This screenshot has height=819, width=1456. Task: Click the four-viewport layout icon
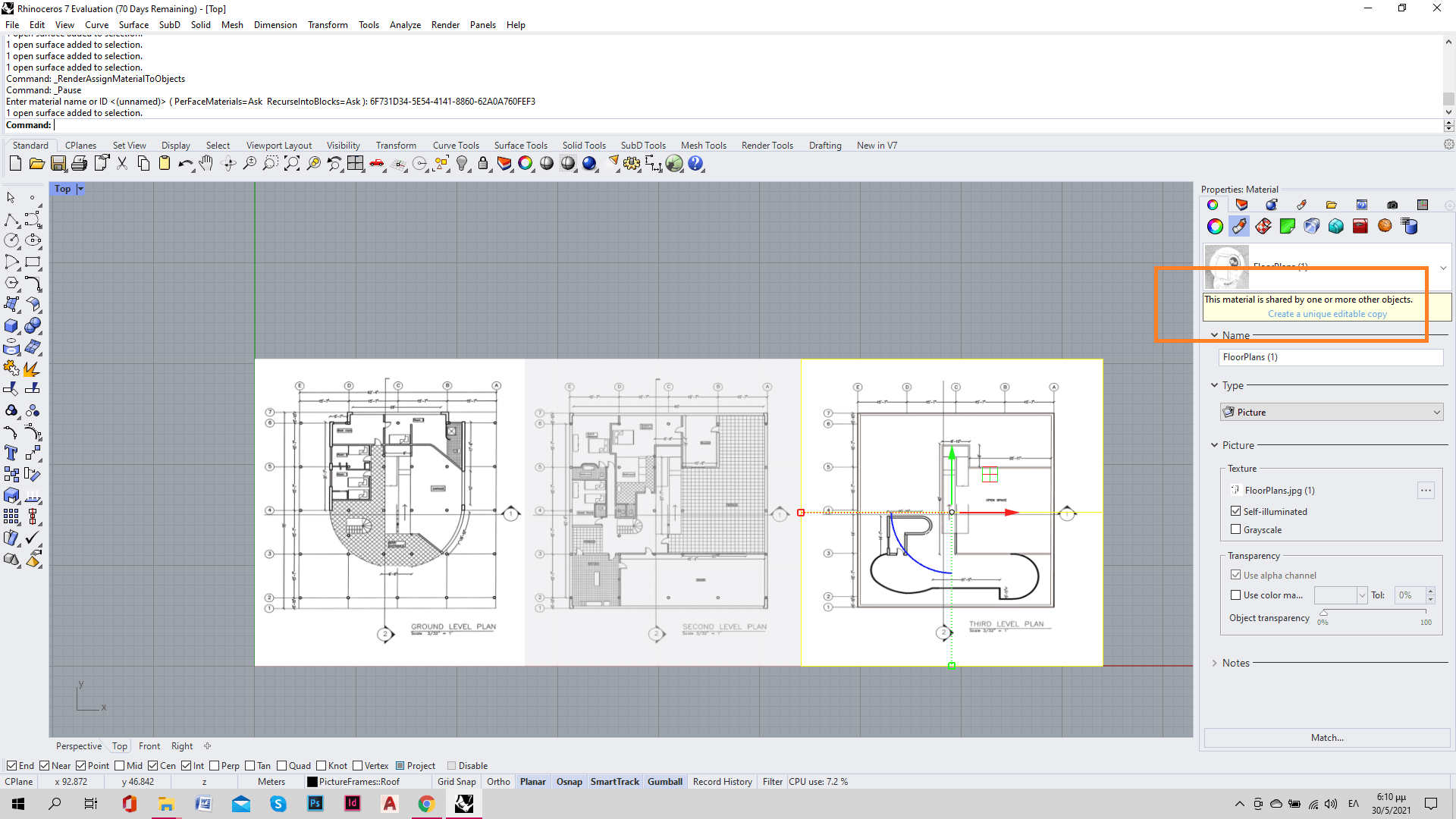(x=356, y=163)
